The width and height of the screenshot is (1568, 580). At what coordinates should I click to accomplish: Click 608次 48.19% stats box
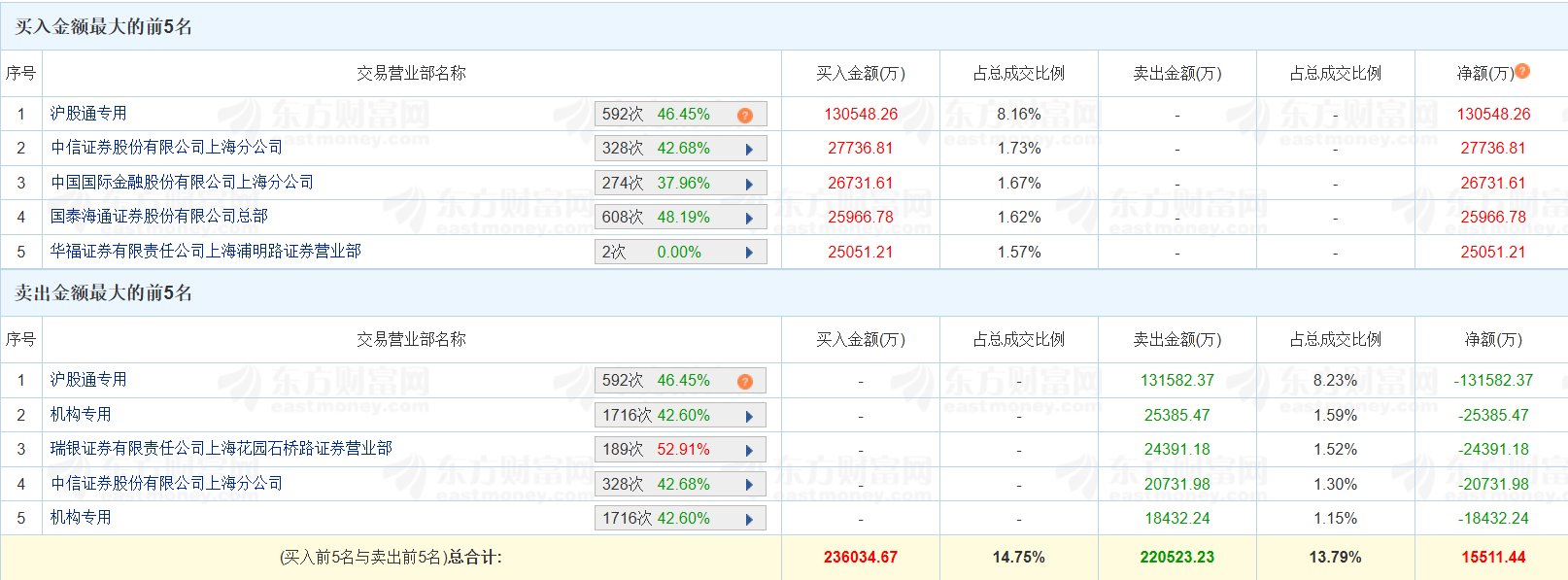tap(681, 218)
